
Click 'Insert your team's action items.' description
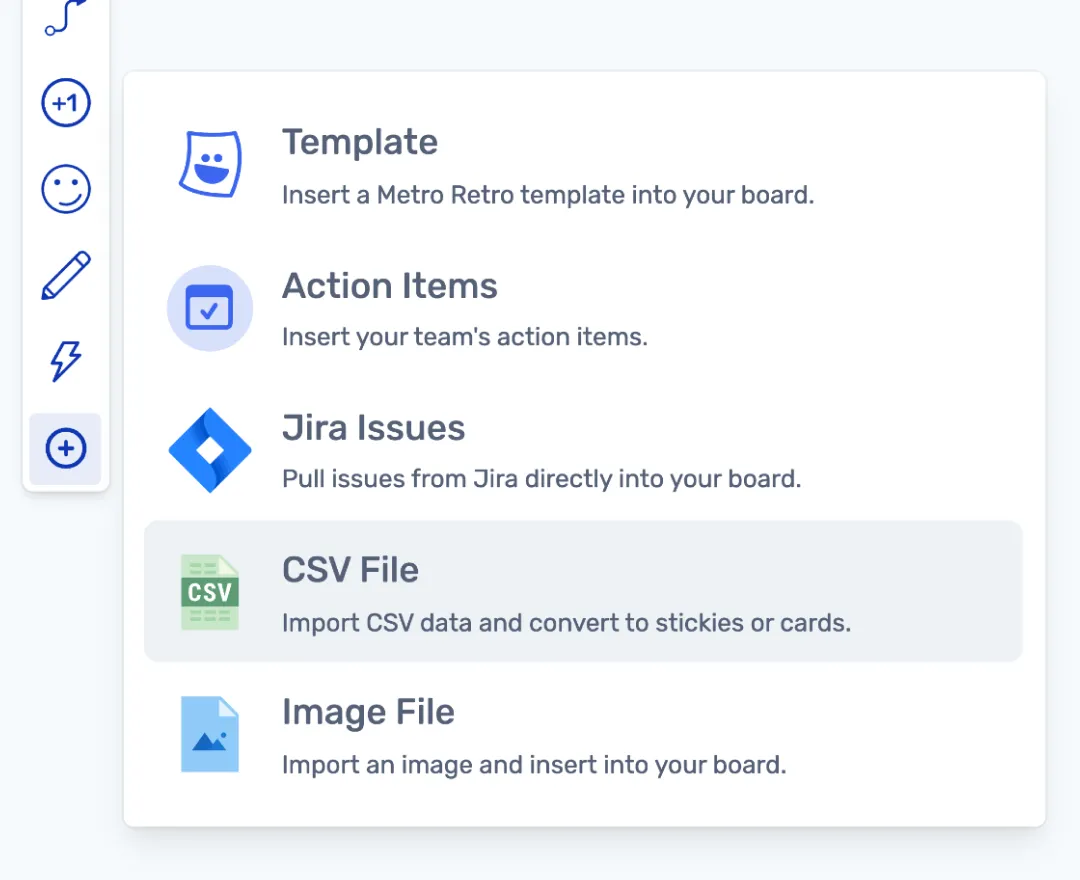point(465,337)
